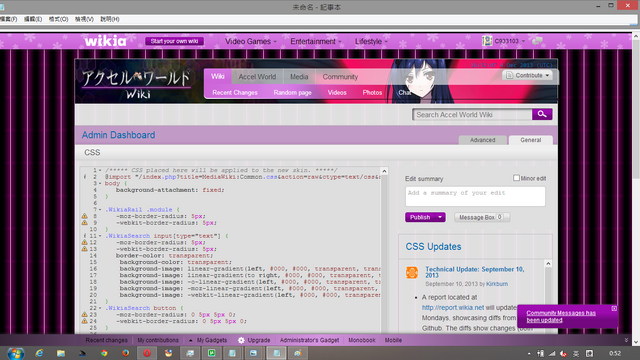
Task: Open Google Chrome from taskbar
Action: point(104,353)
